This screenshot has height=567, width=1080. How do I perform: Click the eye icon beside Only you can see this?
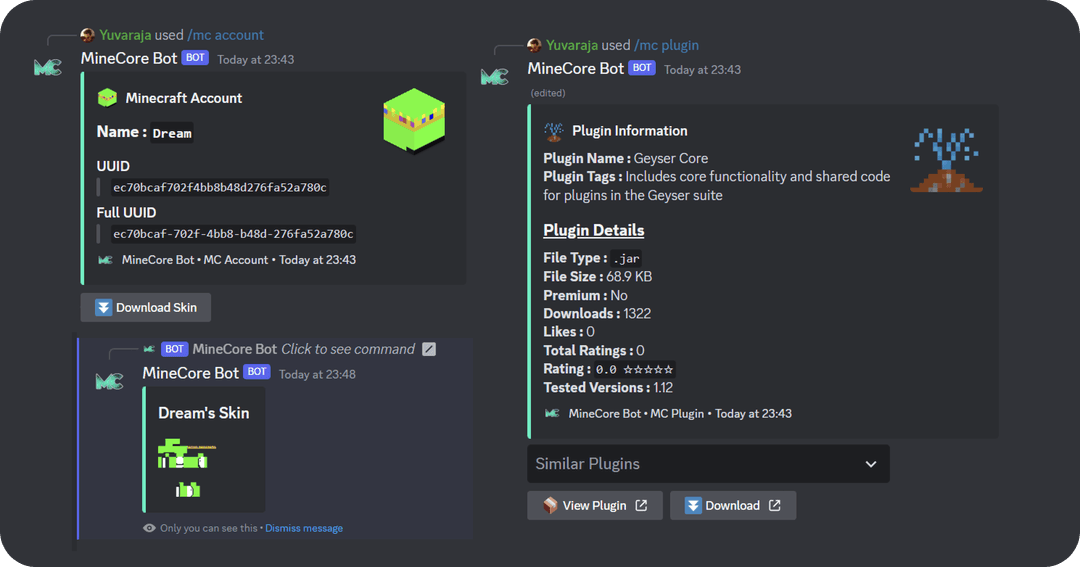pyautogui.click(x=149, y=528)
